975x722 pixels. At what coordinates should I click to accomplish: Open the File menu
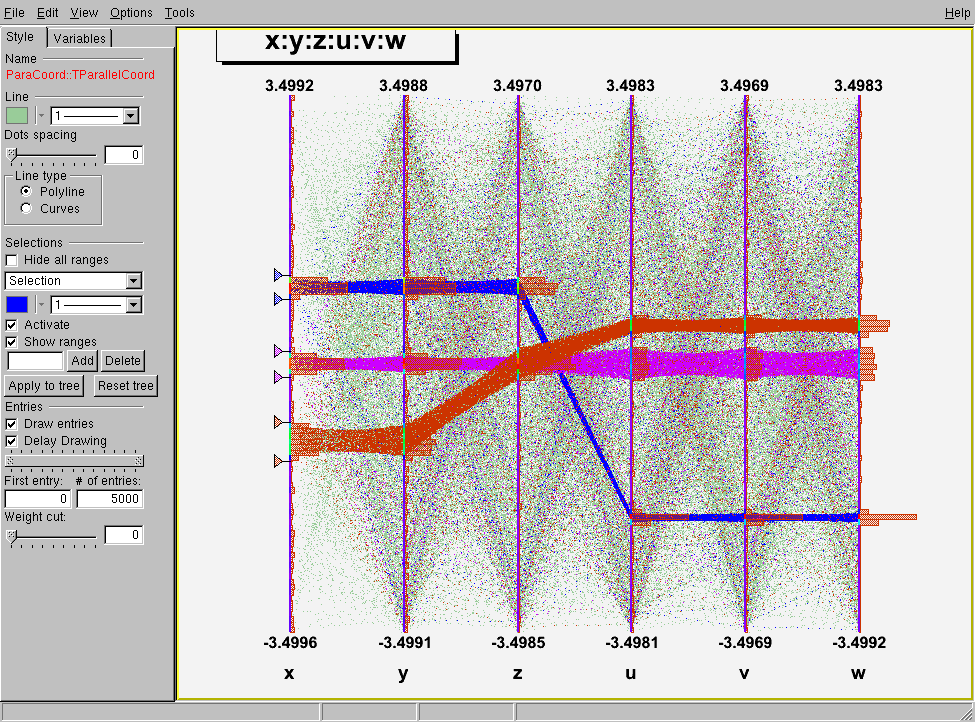[x=14, y=12]
